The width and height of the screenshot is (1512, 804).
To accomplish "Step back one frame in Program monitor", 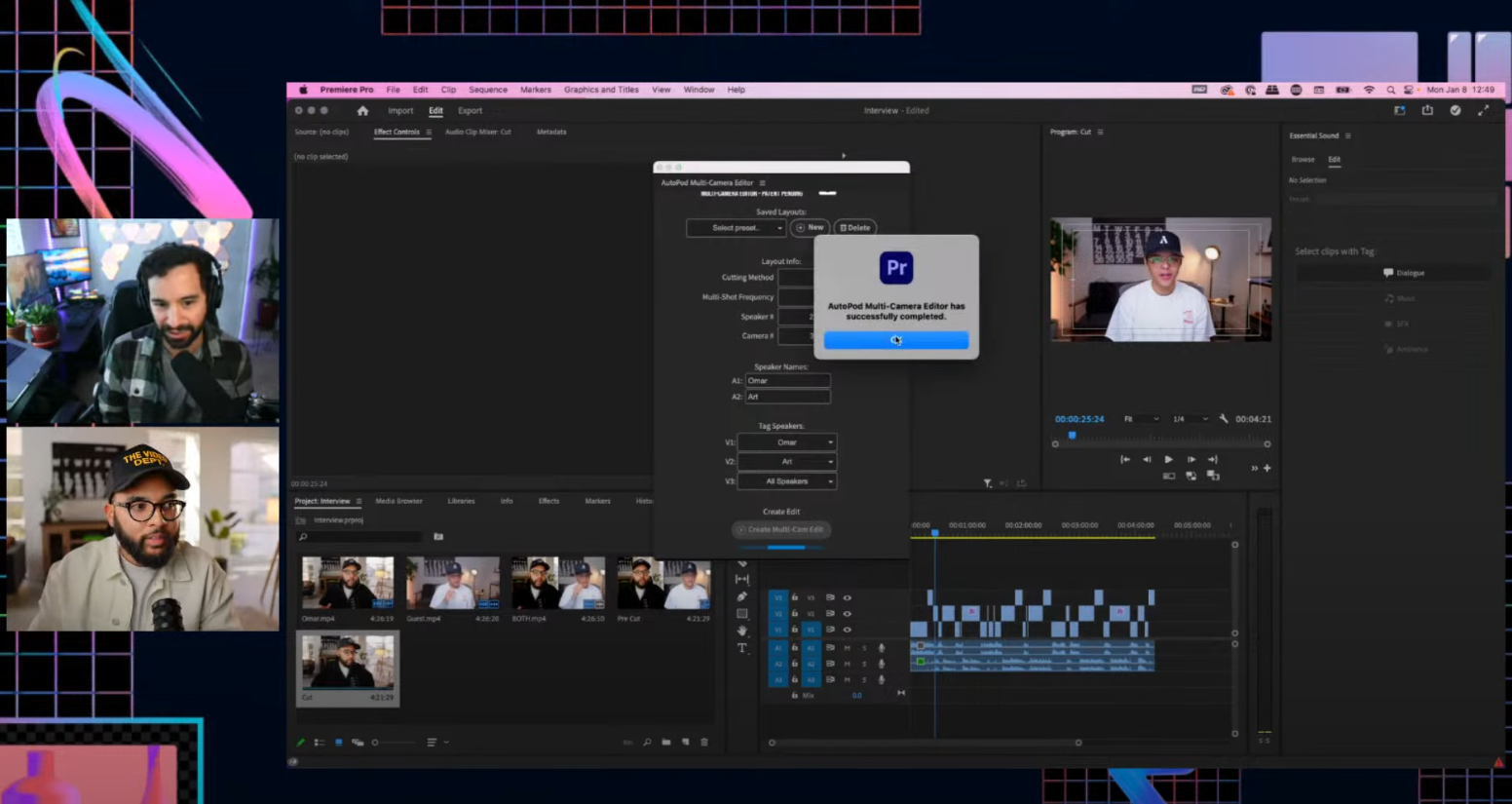I will pos(1147,459).
